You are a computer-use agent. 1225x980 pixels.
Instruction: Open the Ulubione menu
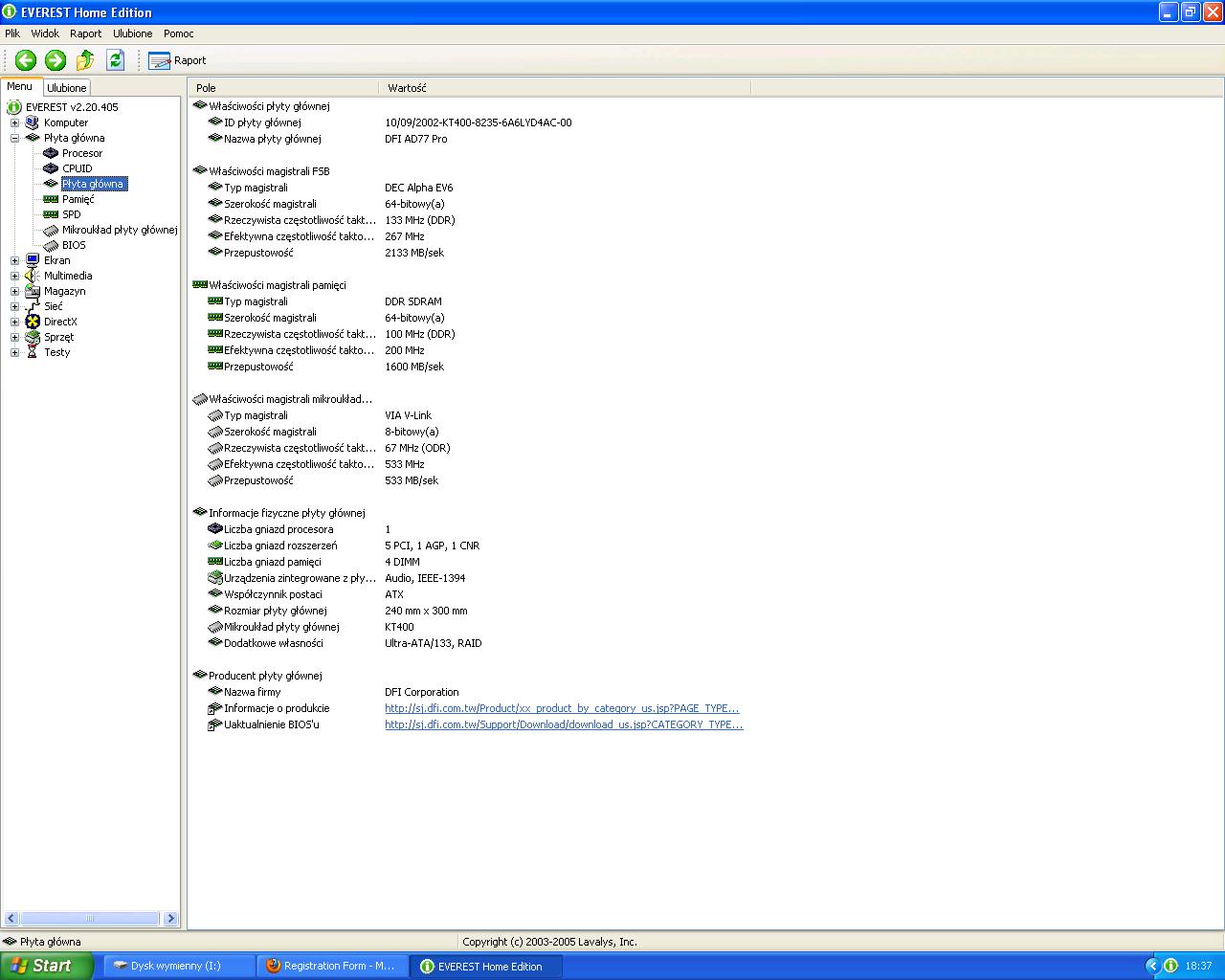132,33
